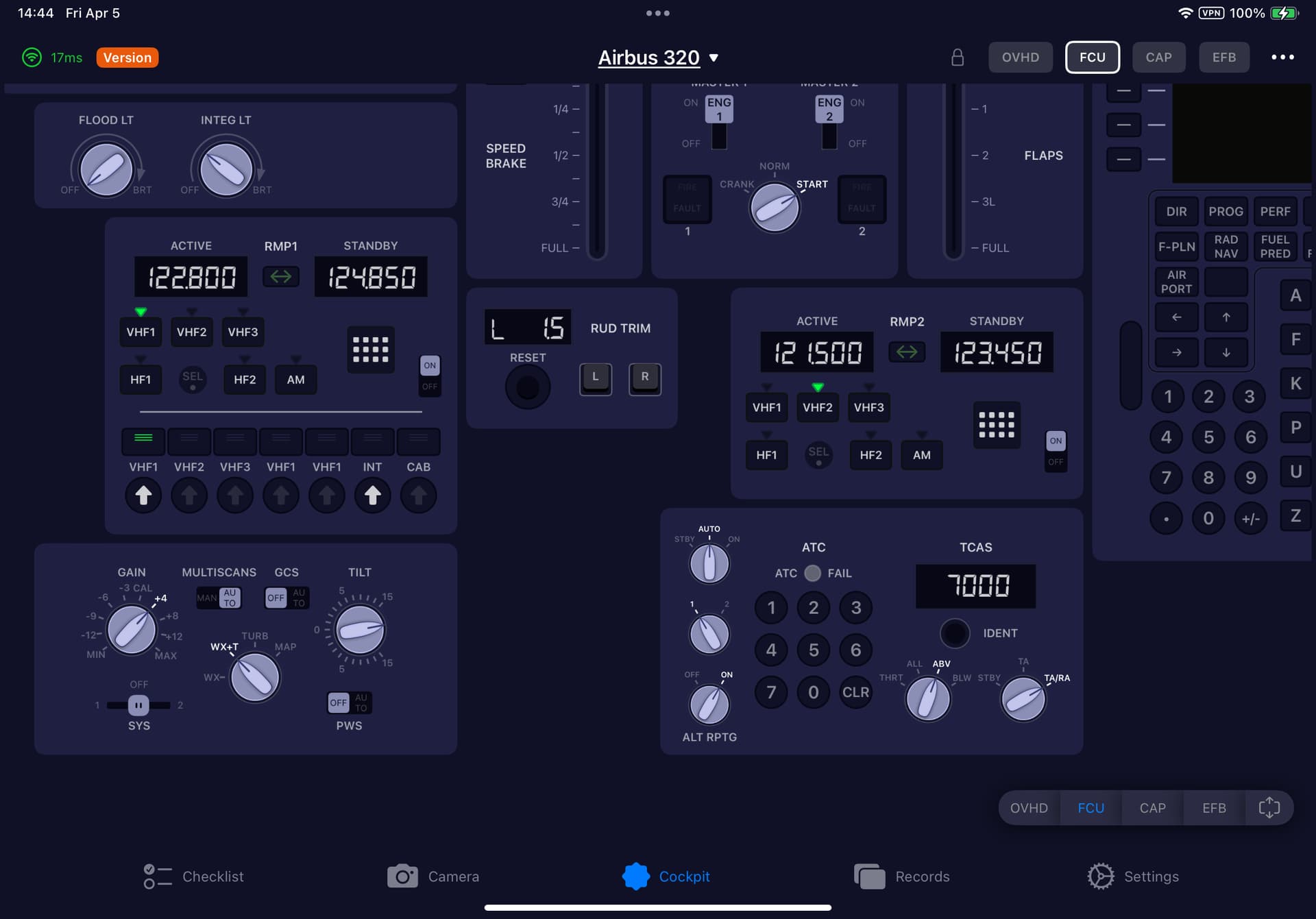Open the Records tab
1316x919 pixels.
point(902,876)
